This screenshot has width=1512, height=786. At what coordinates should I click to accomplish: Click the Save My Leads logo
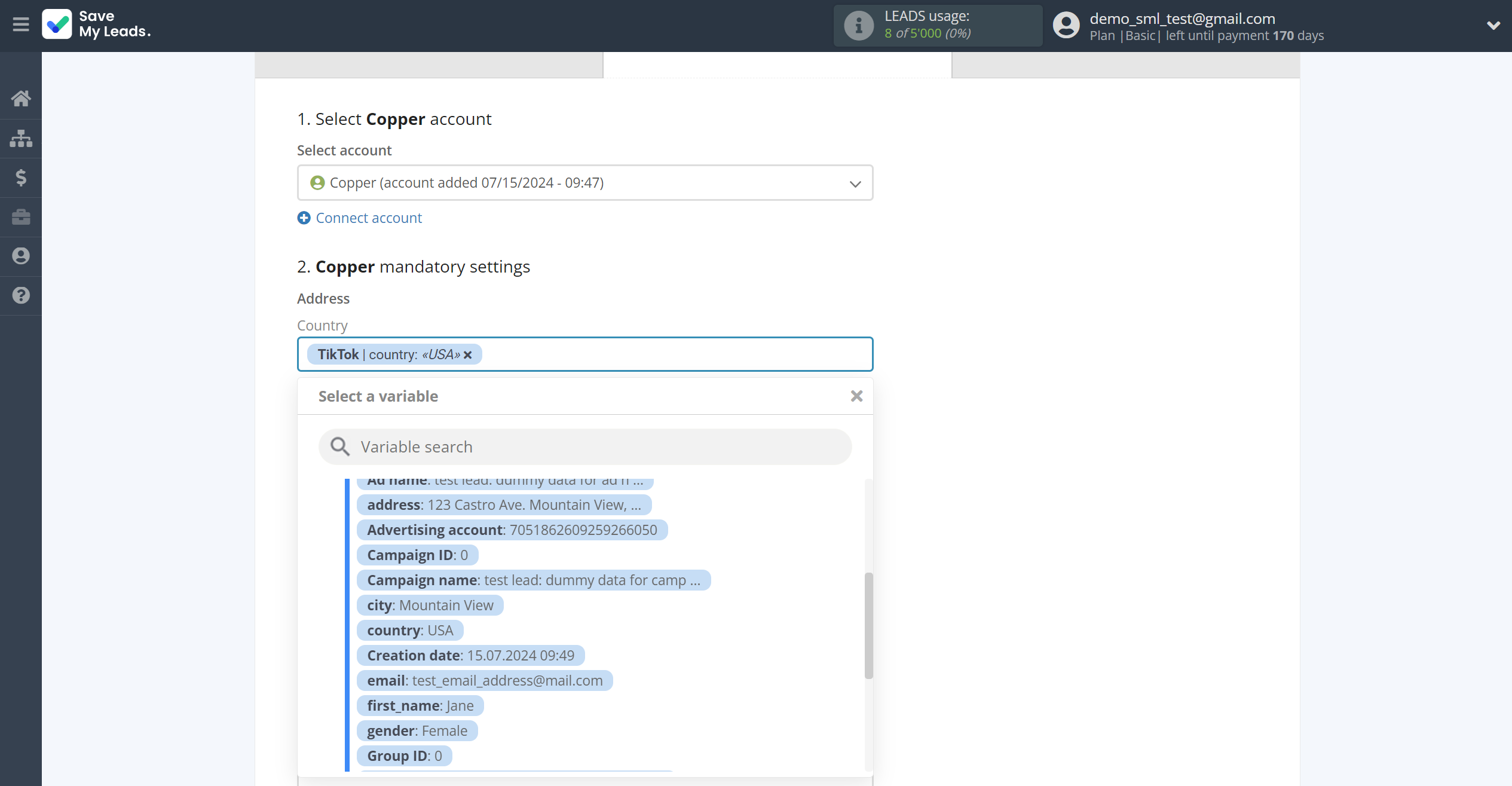click(96, 25)
